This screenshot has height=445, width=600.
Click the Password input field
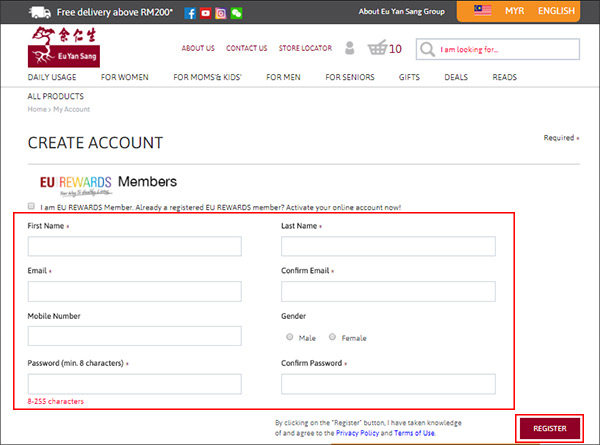point(135,384)
